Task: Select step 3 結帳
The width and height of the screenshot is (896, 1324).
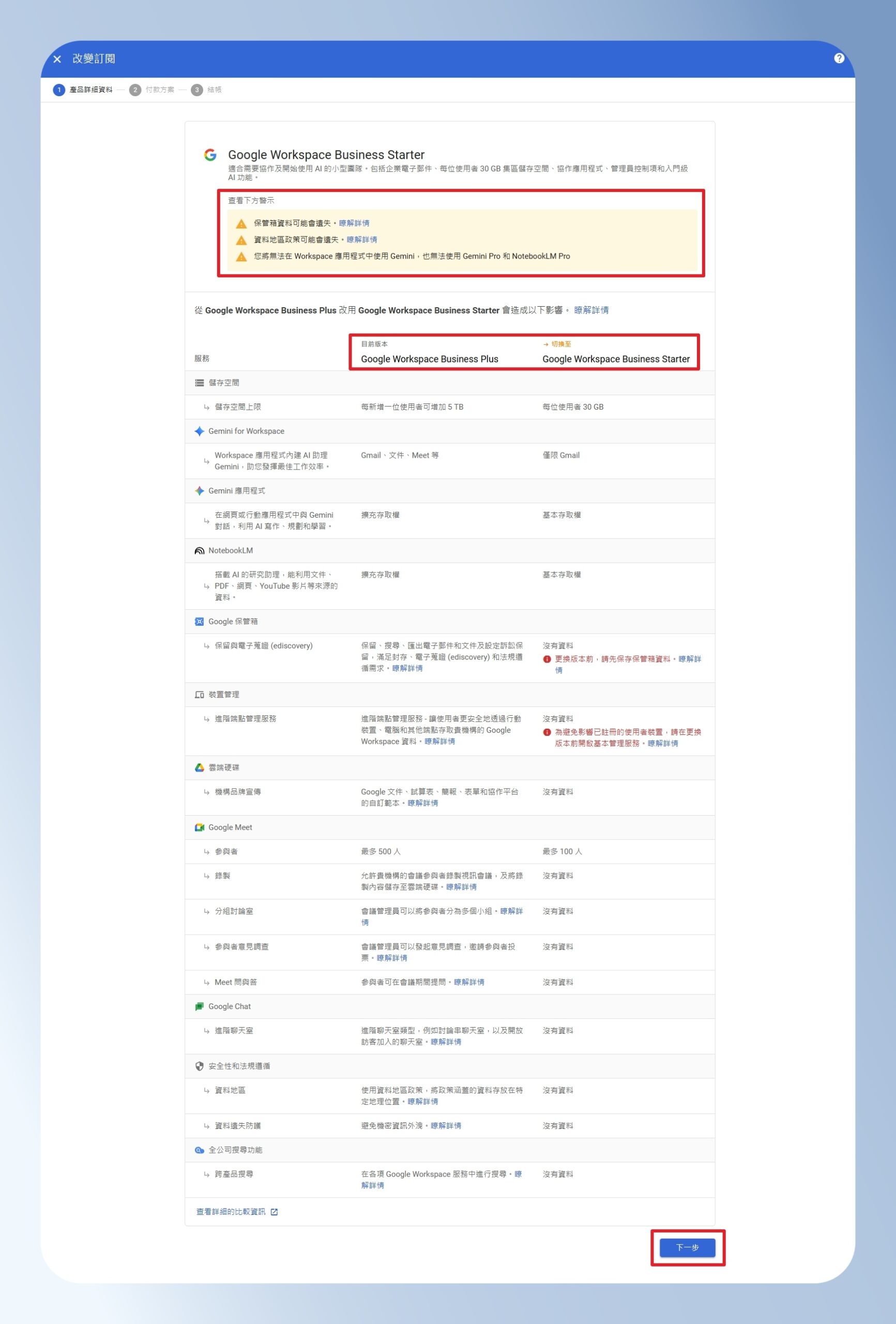Action: 206,89
